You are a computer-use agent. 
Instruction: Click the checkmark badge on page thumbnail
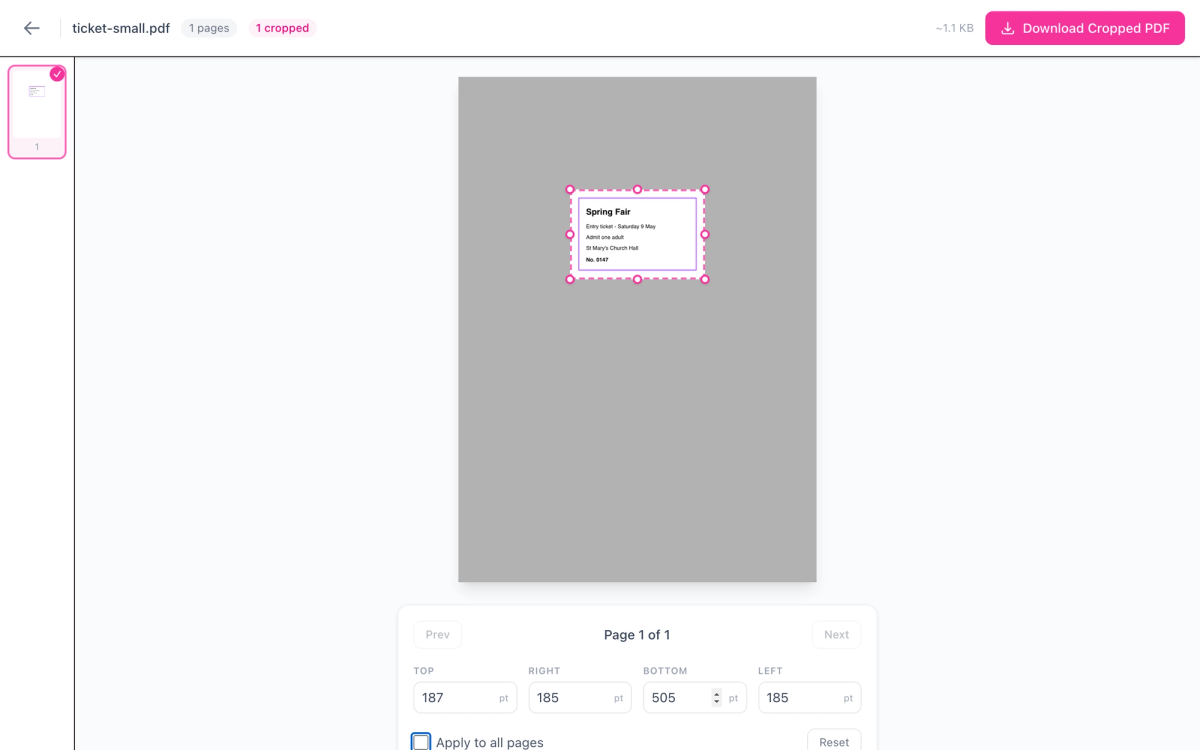(x=57, y=74)
